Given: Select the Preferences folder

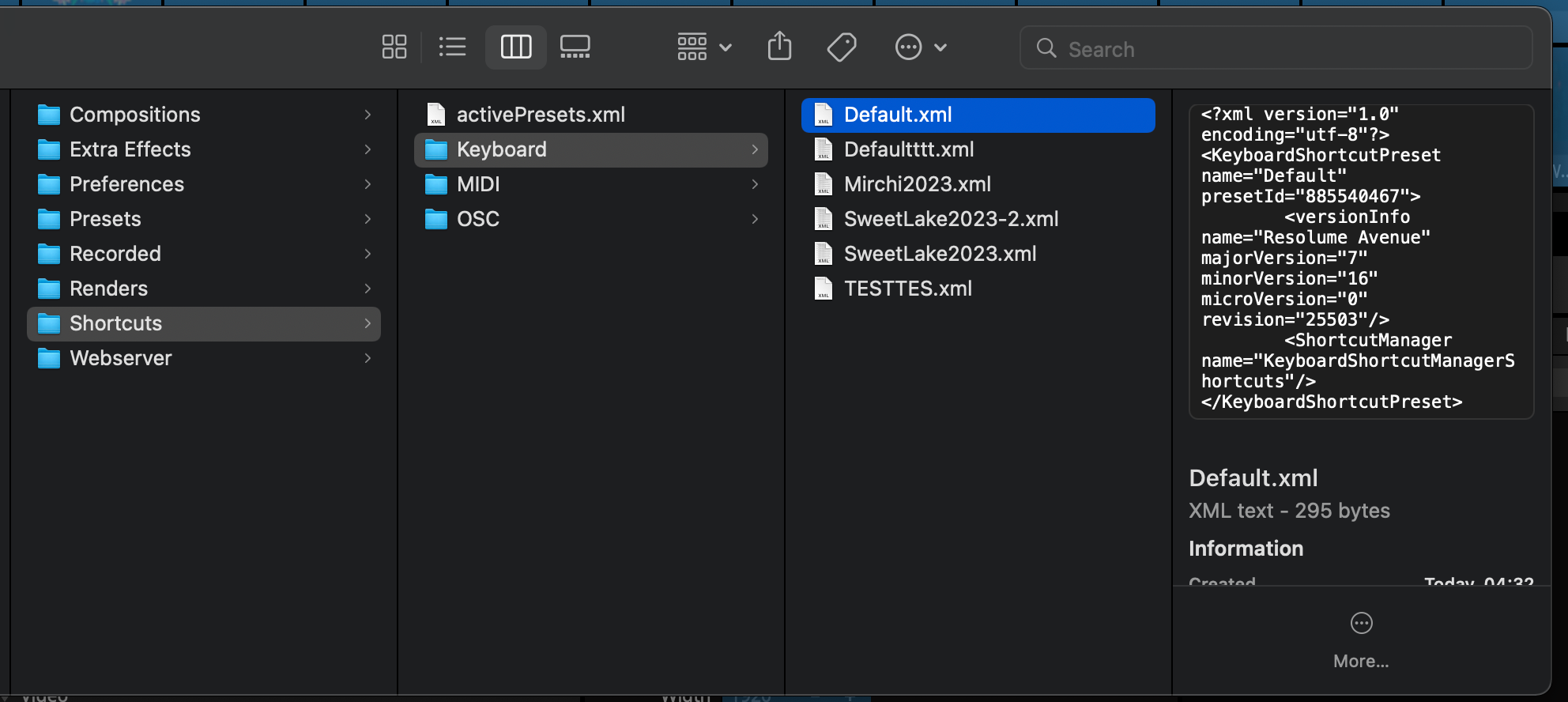Looking at the screenshot, I should [x=126, y=184].
